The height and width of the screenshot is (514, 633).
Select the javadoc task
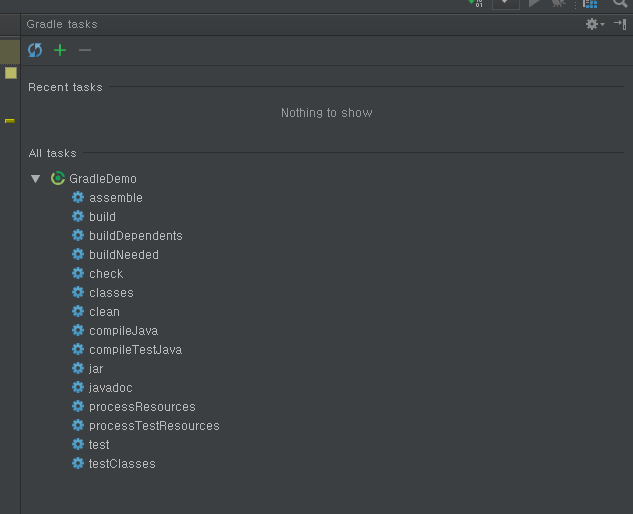tap(111, 388)
